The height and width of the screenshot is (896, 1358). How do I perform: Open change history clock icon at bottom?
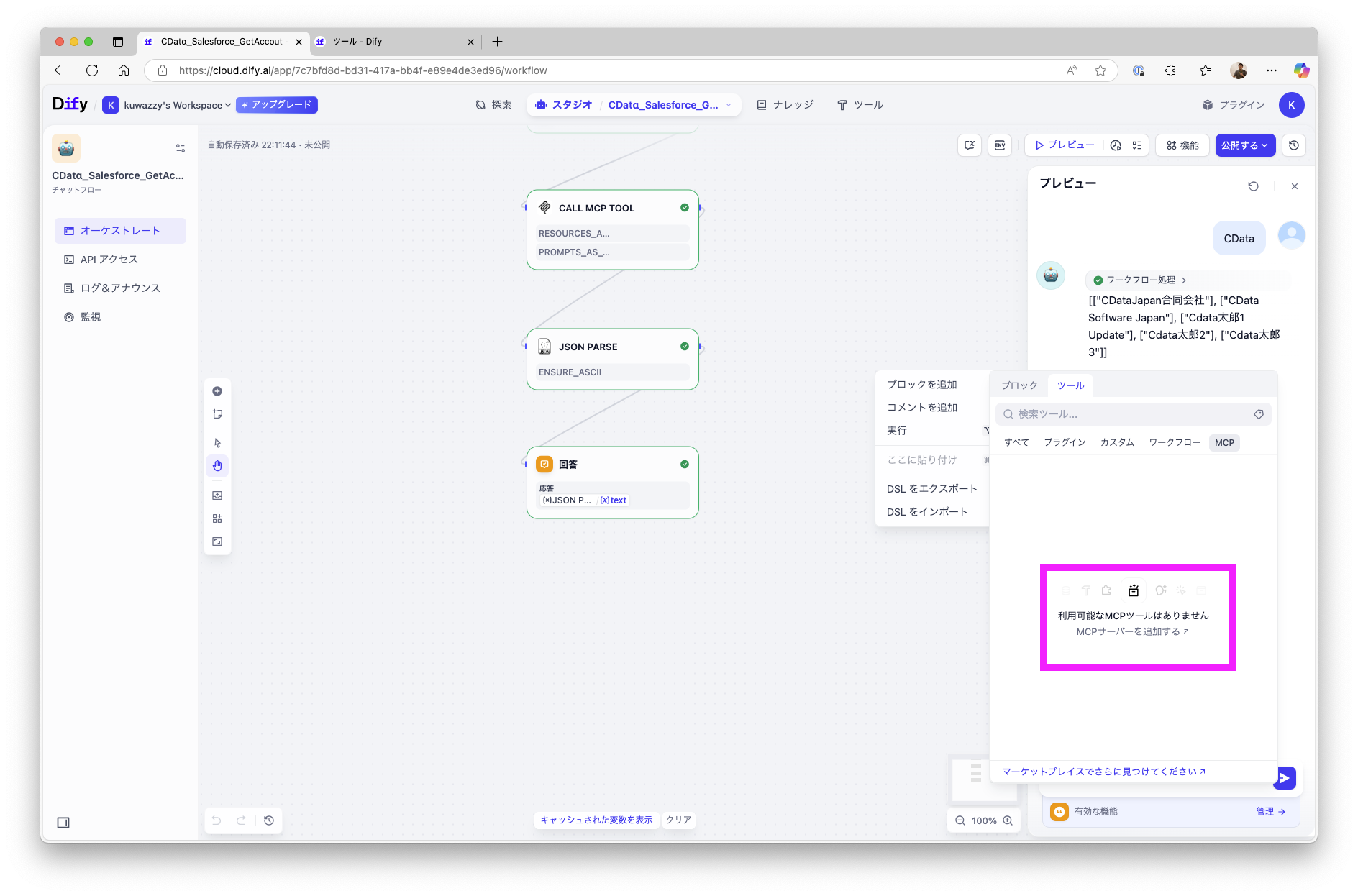pyautogui.click(x=269, y=820)
